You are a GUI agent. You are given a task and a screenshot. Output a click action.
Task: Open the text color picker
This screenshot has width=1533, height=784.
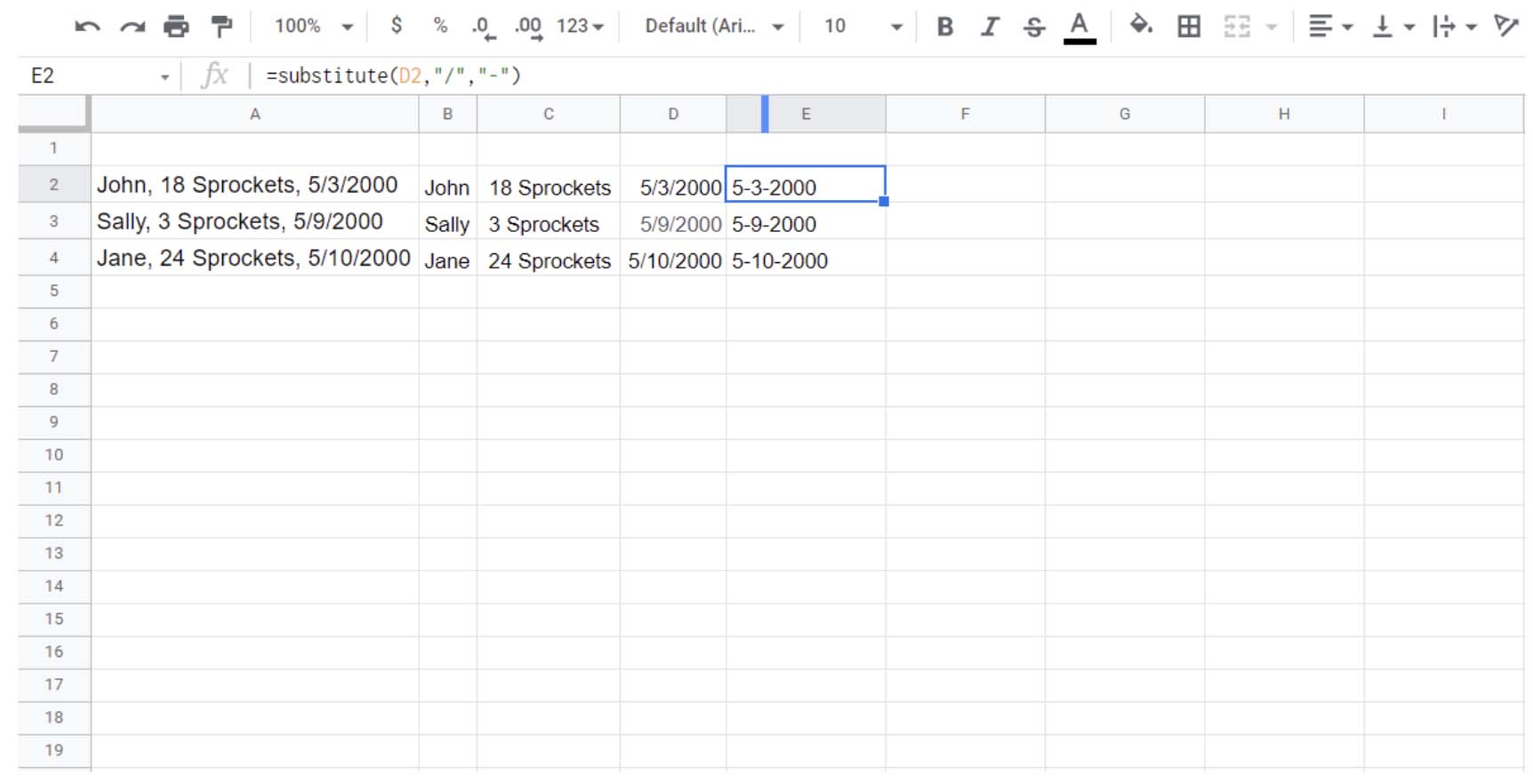pyautogui.click(x=1080, y=27)
